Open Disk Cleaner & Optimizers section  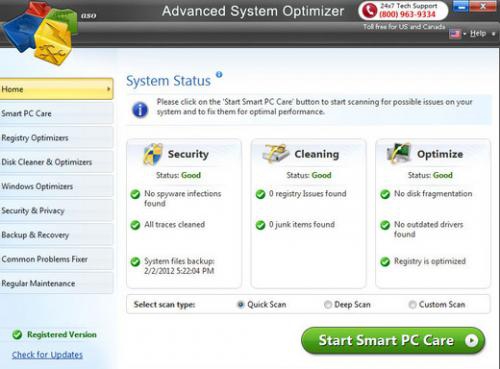click(56, 162)
